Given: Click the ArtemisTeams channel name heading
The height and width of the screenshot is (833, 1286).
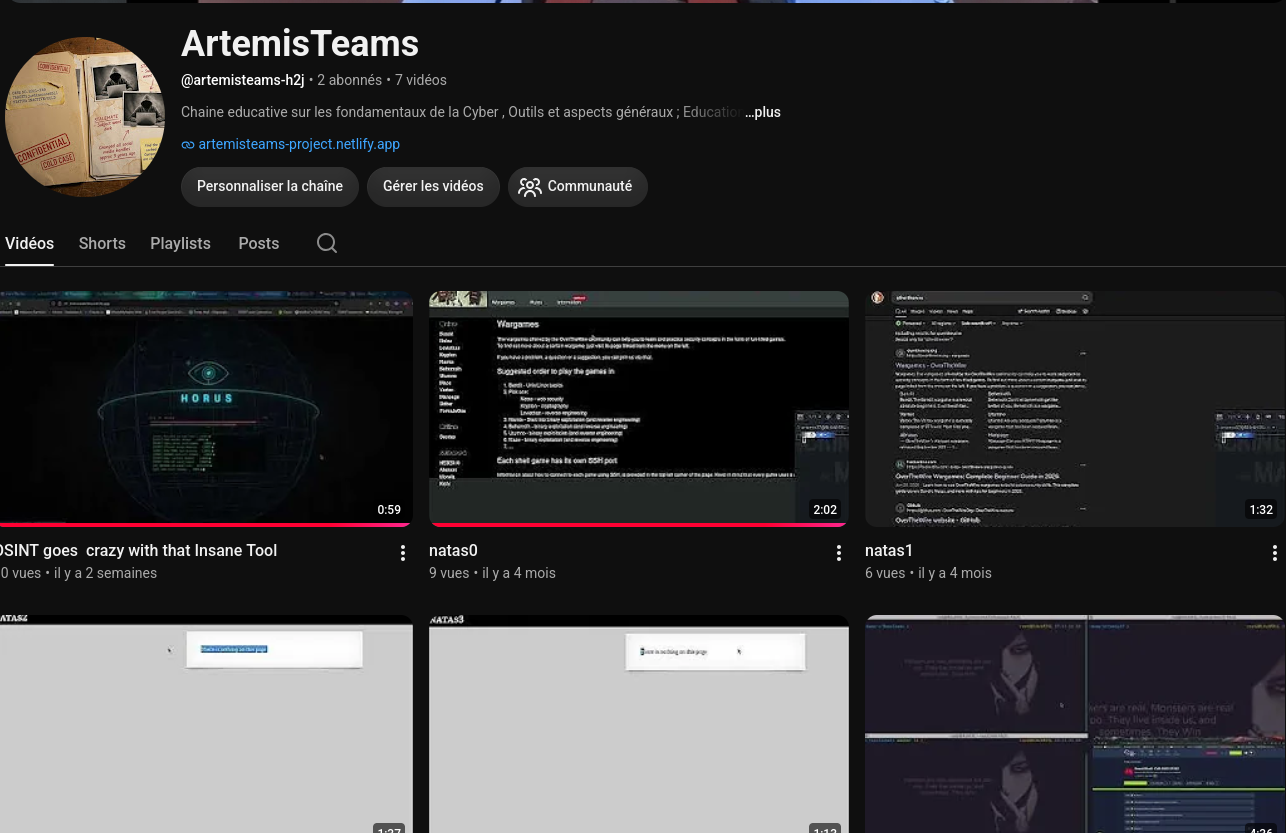Looking at the screenshot, I should click(300, 44).
